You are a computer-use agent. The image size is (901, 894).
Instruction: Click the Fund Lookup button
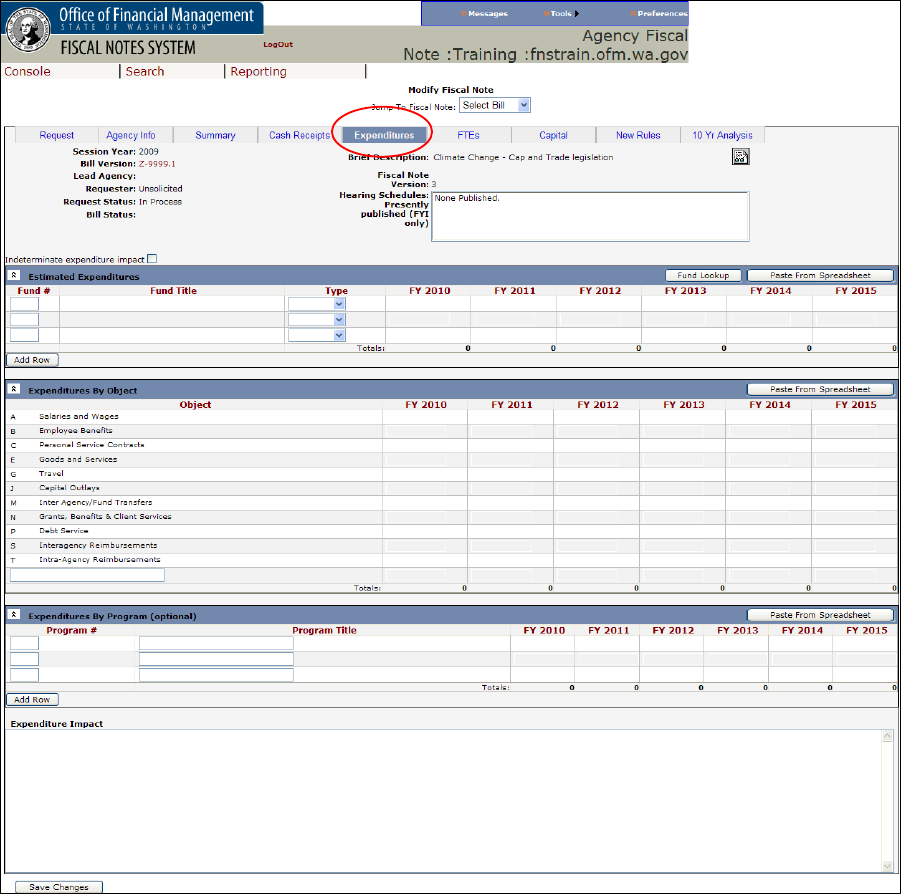[703, 275]
